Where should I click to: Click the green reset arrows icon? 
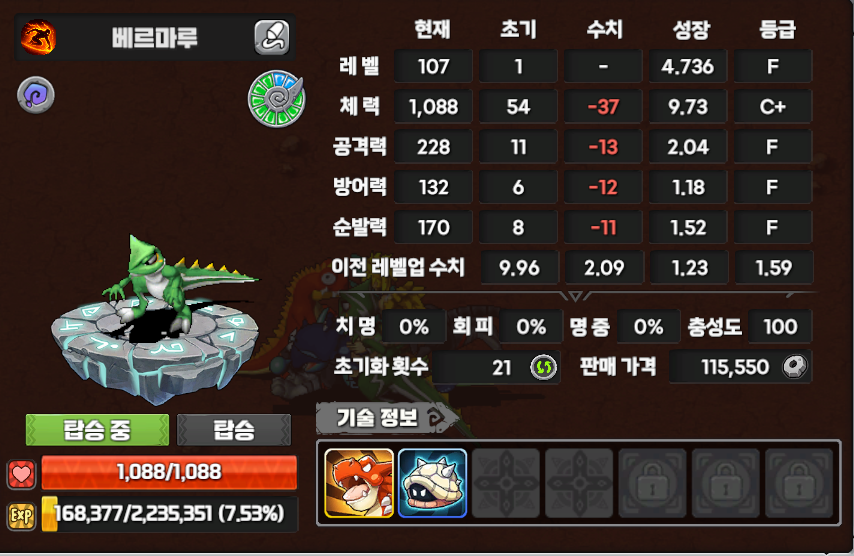tap(544, 367)
